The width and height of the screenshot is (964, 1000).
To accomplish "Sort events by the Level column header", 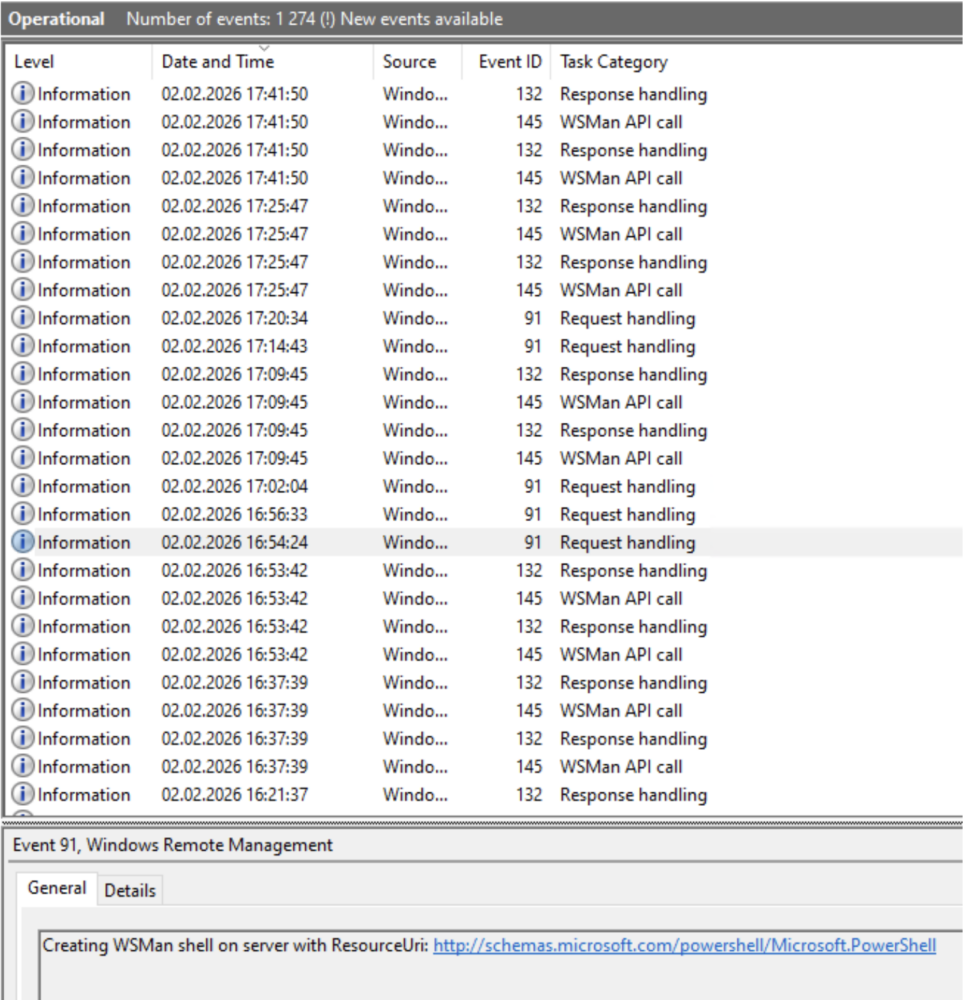I will 34,62.
